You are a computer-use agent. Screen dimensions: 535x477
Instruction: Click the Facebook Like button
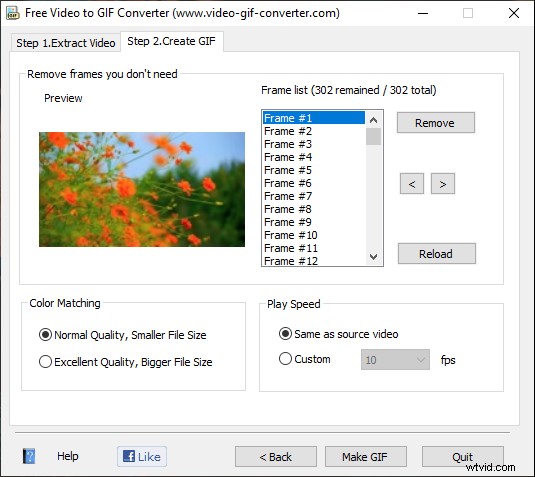tap(142, 457)
